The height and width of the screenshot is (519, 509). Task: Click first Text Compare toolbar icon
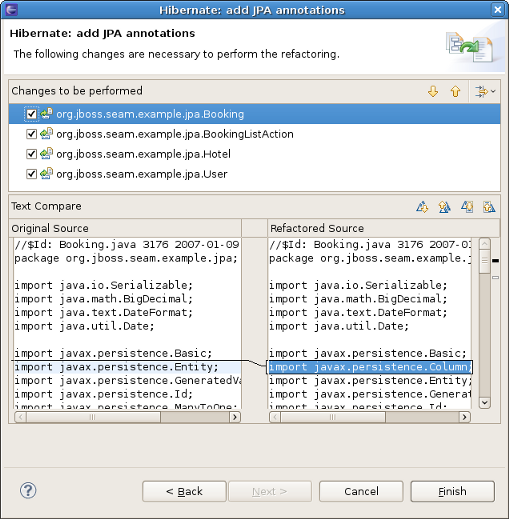tap(422, 207)
